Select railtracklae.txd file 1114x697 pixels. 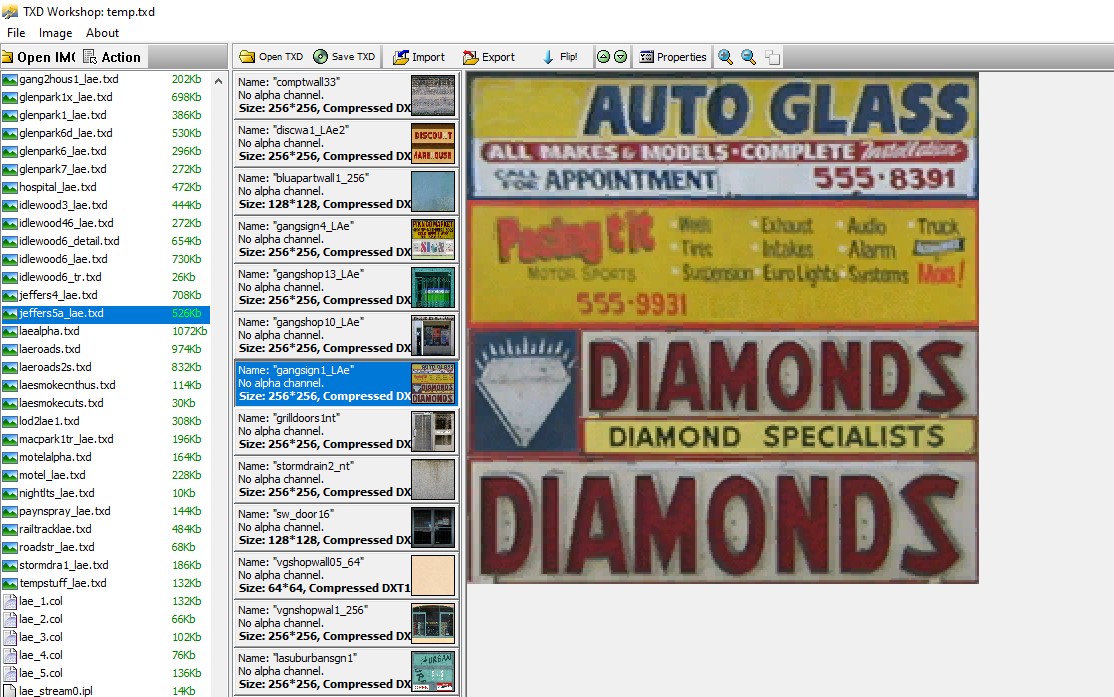[105, 529]
